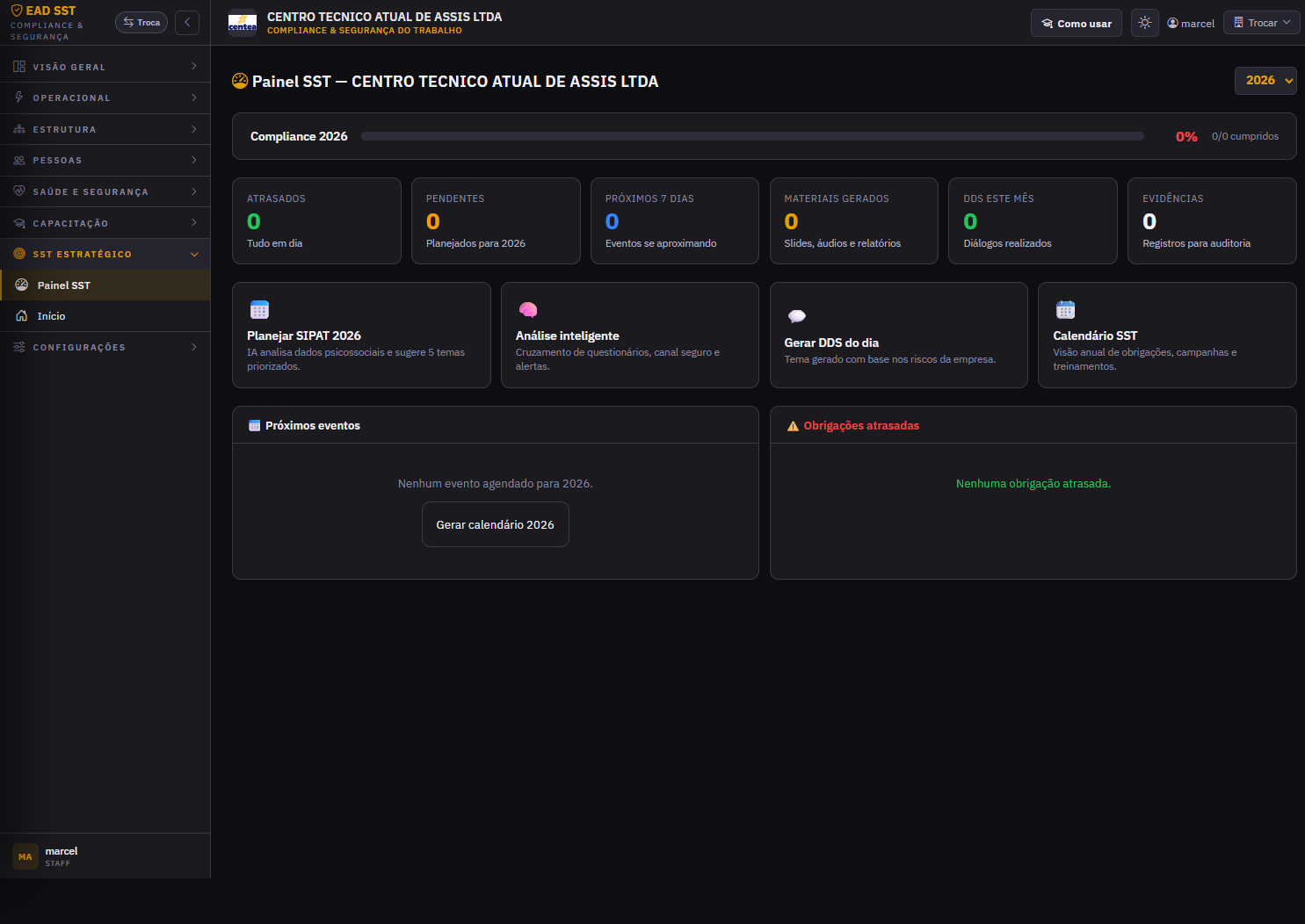Click the pink brain Análise inteligente icon
The width and height of the screenshot is (1305, 924).
528,309
